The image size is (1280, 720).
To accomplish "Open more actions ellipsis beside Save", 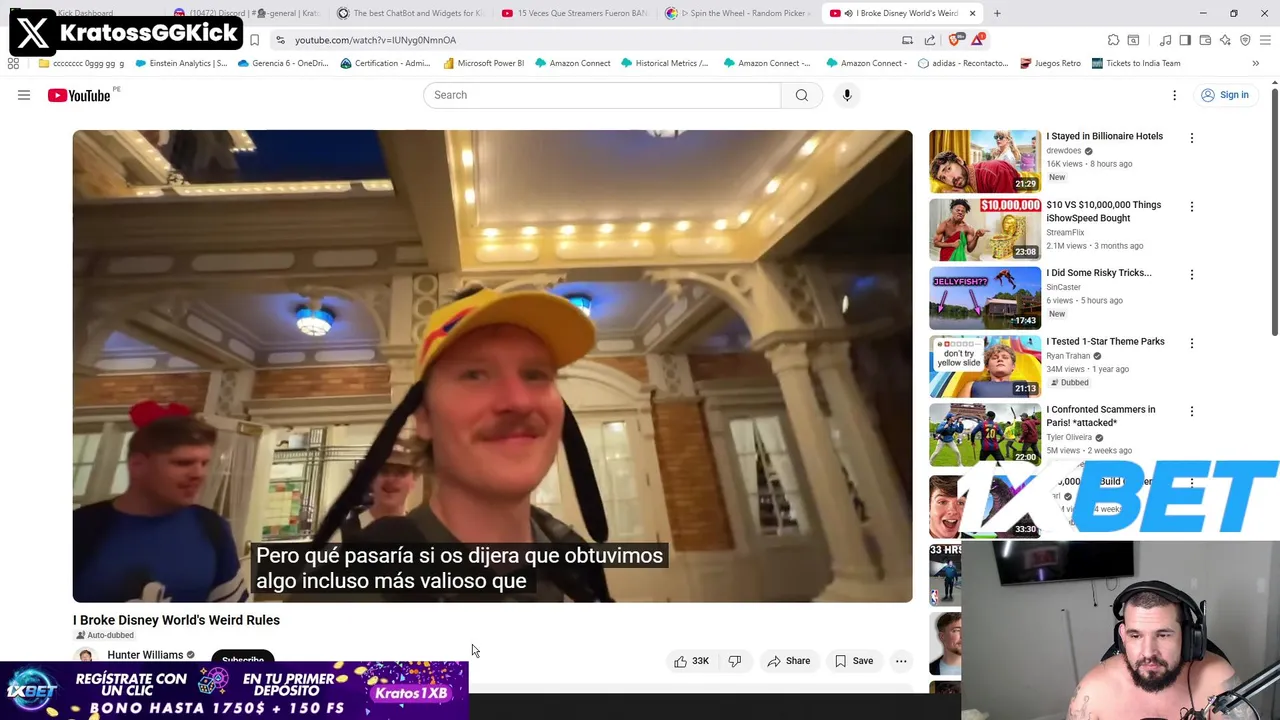I will pyautogui.click(x=901, y=661).
